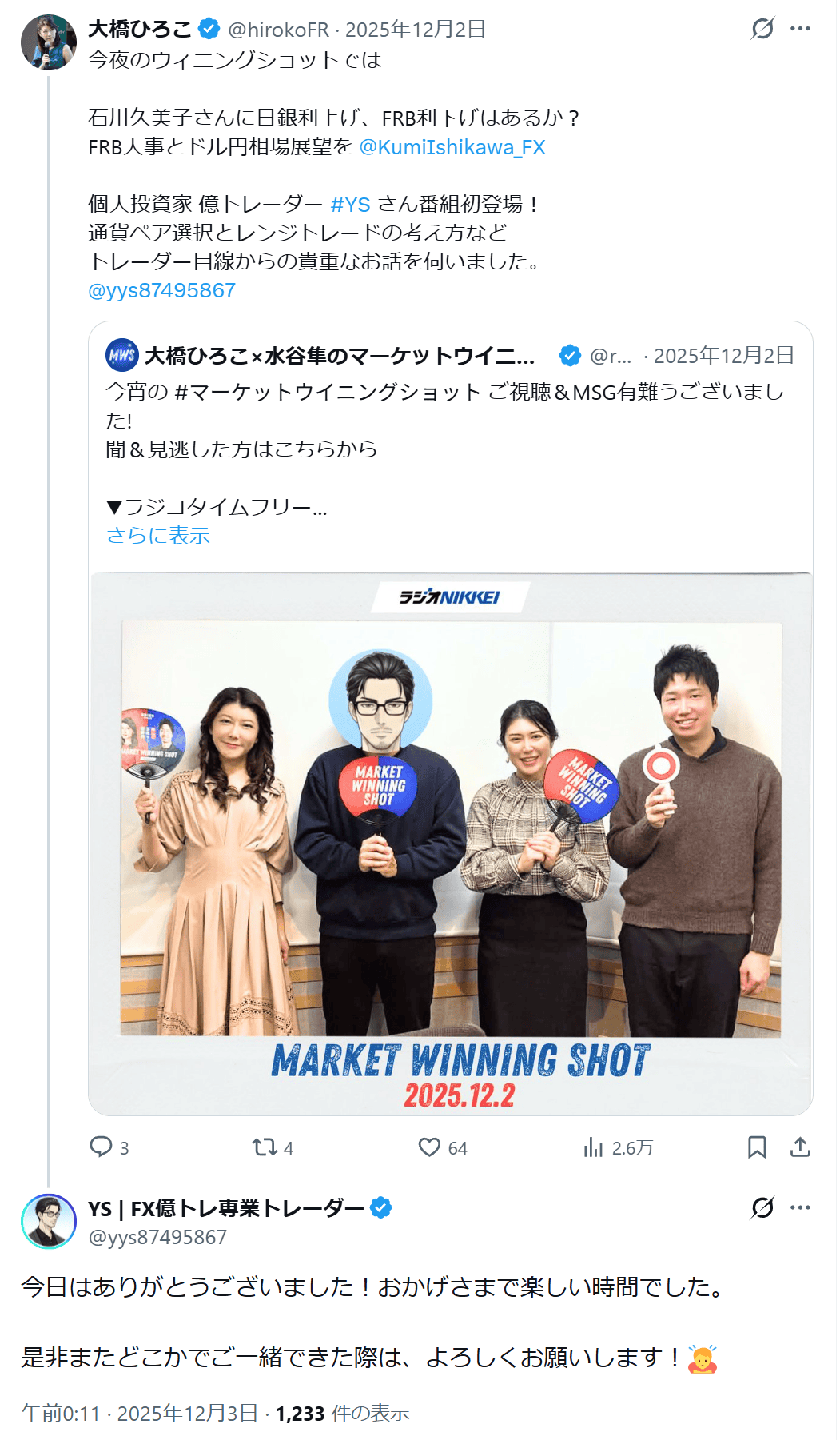Share the post via share icon
This screenshot has width=840, height=1440.
pyautogui.click(x=800, y=1147)
